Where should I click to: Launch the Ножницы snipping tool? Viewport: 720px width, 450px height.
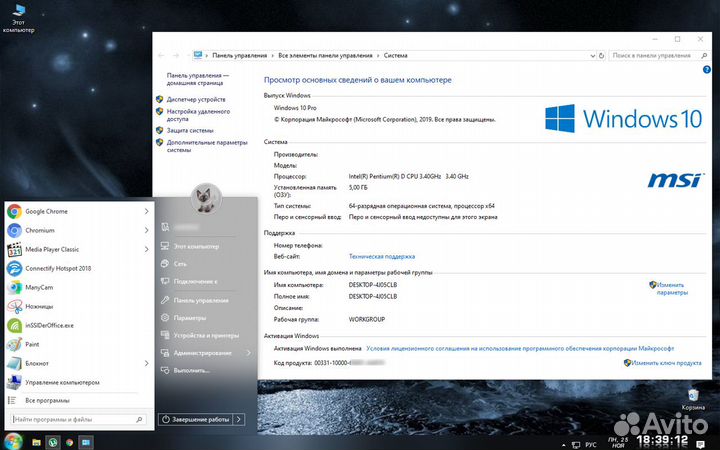coord(78,306)
